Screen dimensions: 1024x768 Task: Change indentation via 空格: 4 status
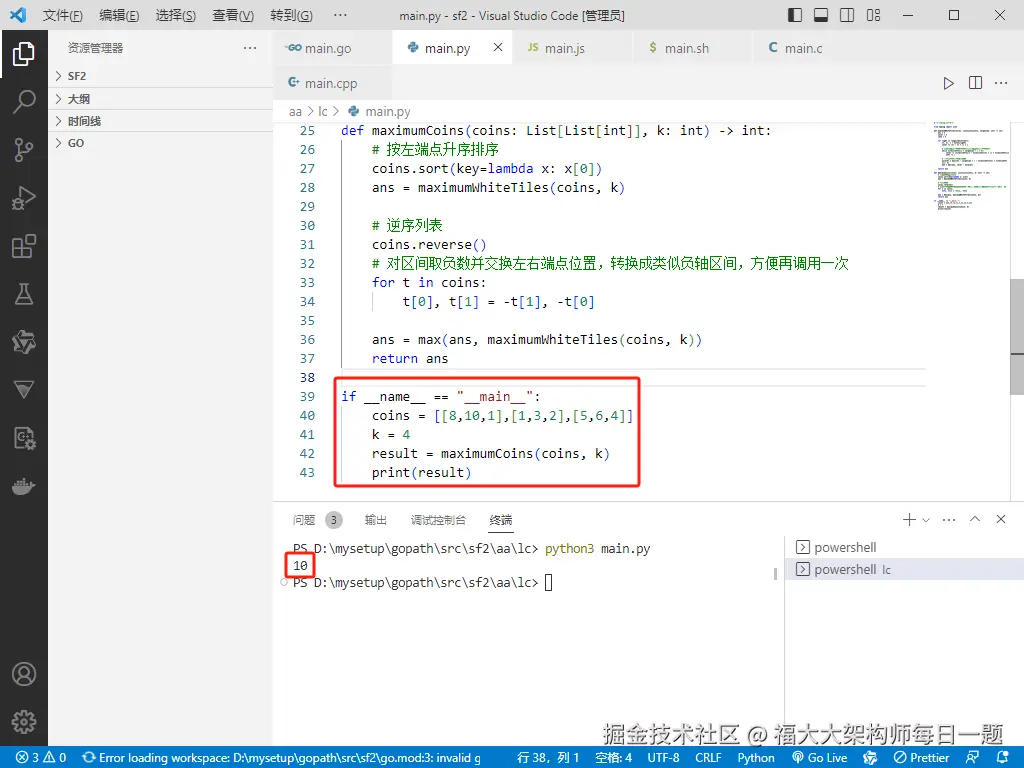[613, 758]
